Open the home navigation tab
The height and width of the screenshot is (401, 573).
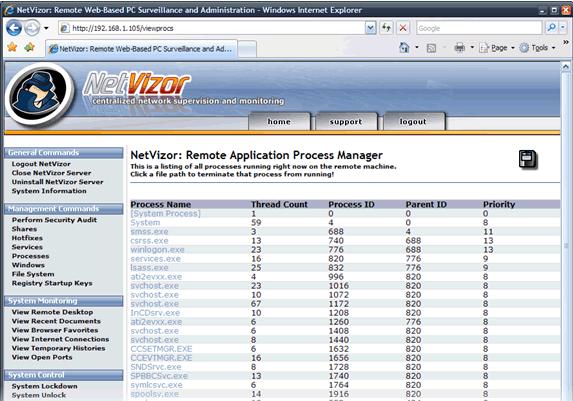[x=280, y=121]
